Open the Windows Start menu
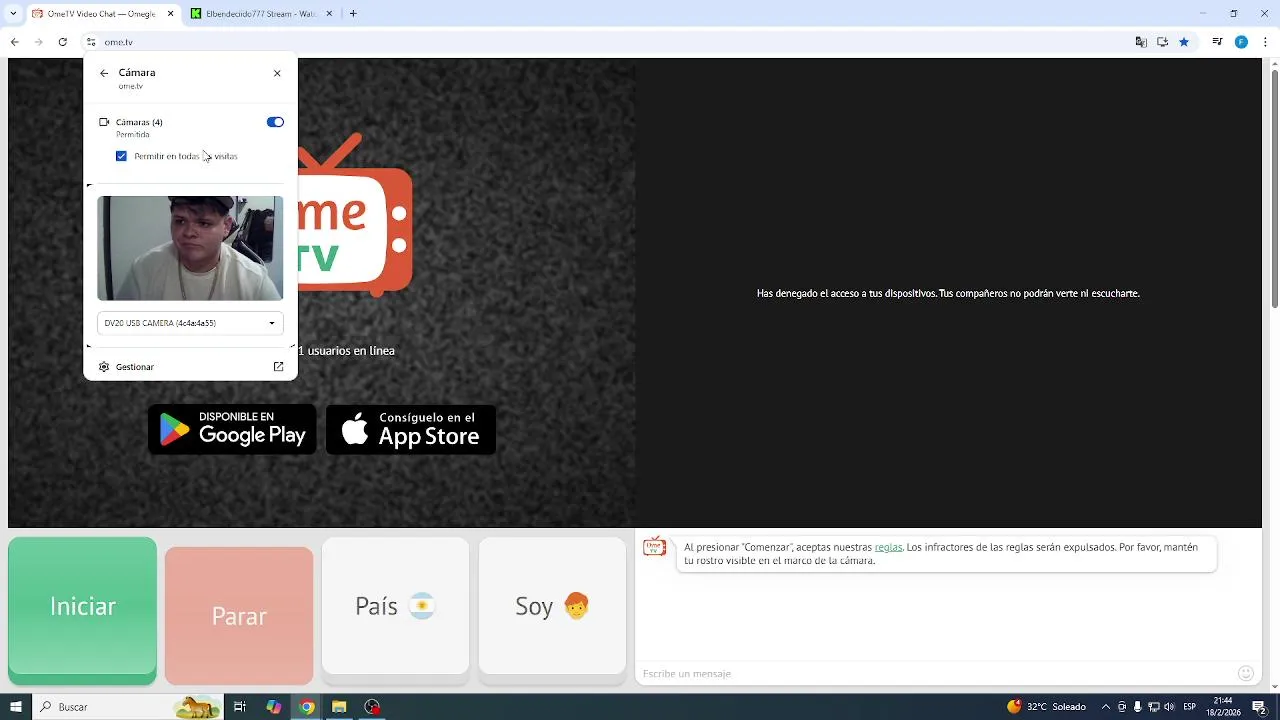Image resolution: width=1280 pixels, height=720 pixels. click(15, 707)
